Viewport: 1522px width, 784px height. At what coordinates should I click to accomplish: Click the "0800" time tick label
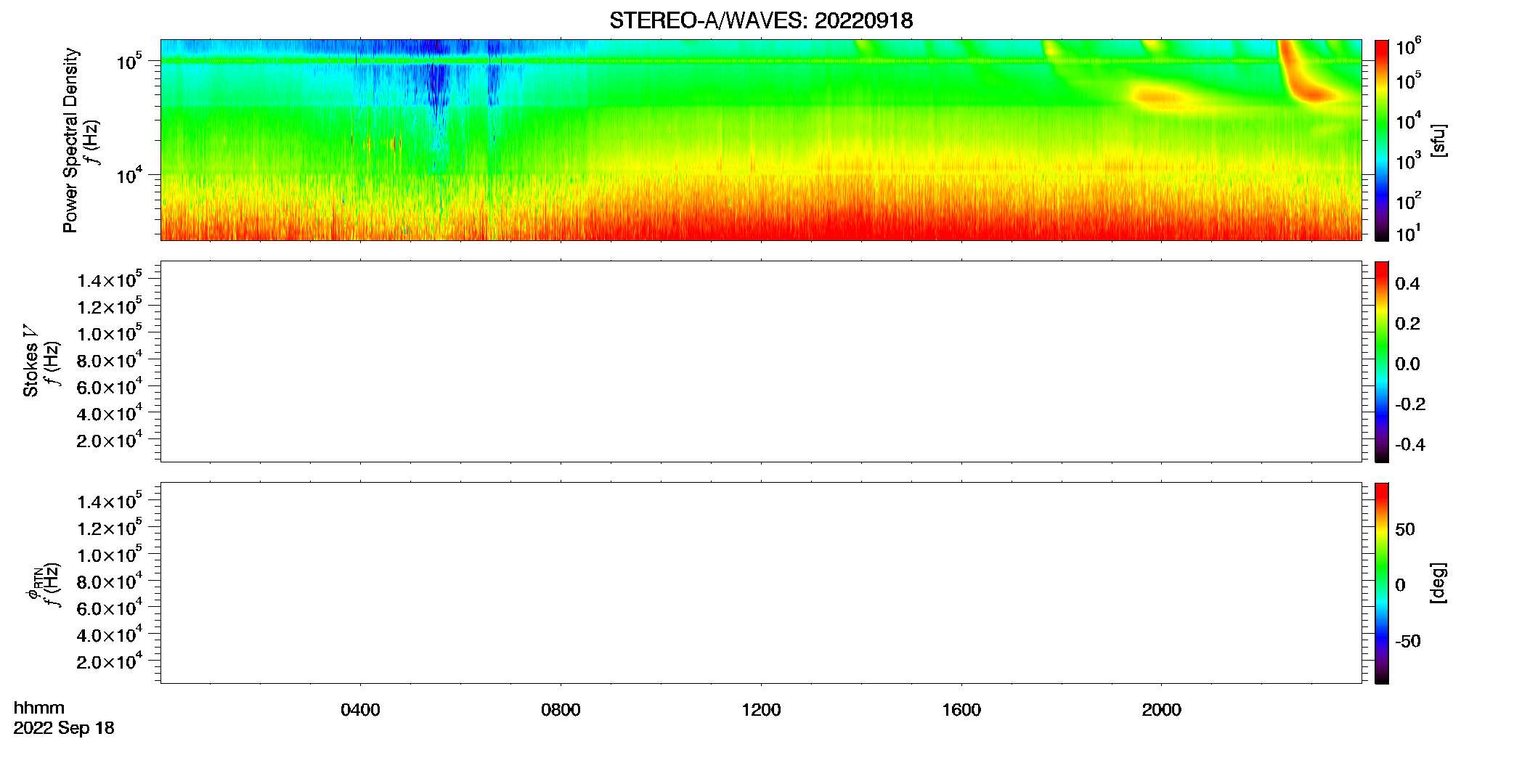561,710
